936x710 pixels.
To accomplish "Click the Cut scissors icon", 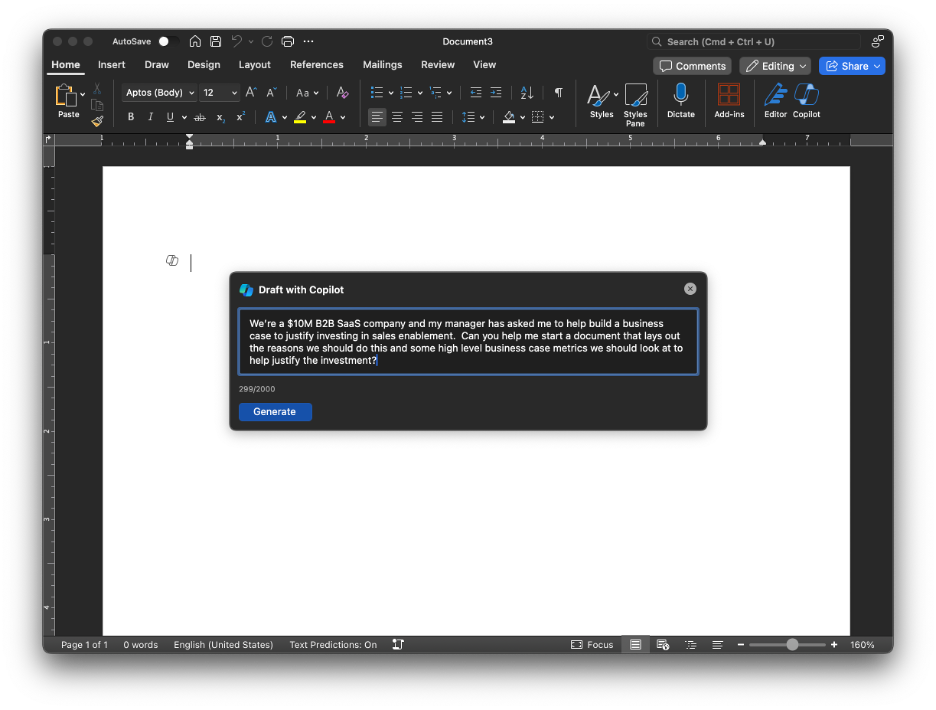I will (x=97, y=89).
